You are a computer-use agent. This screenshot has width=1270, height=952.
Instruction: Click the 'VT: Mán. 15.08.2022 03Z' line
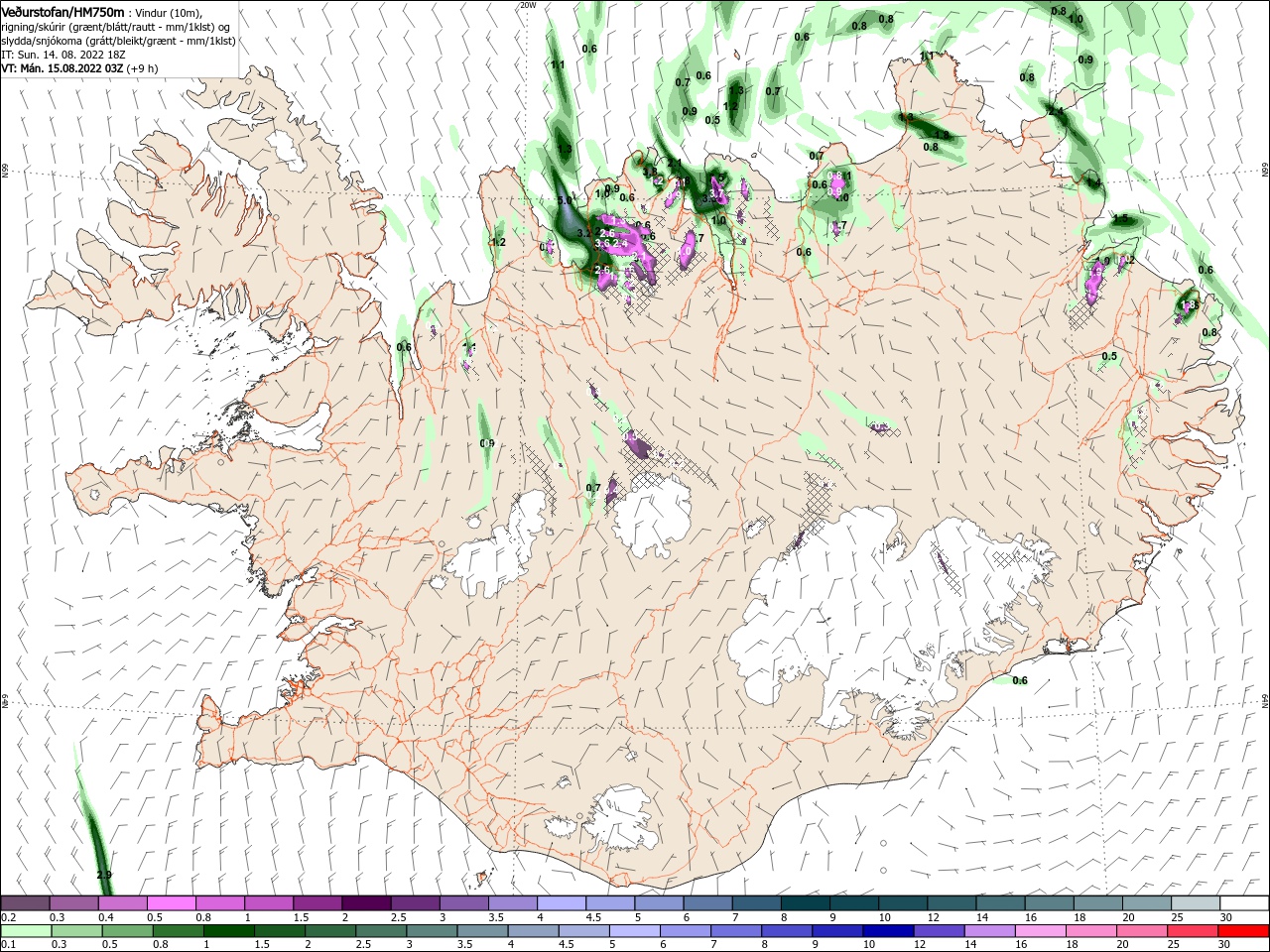[62, 69]
